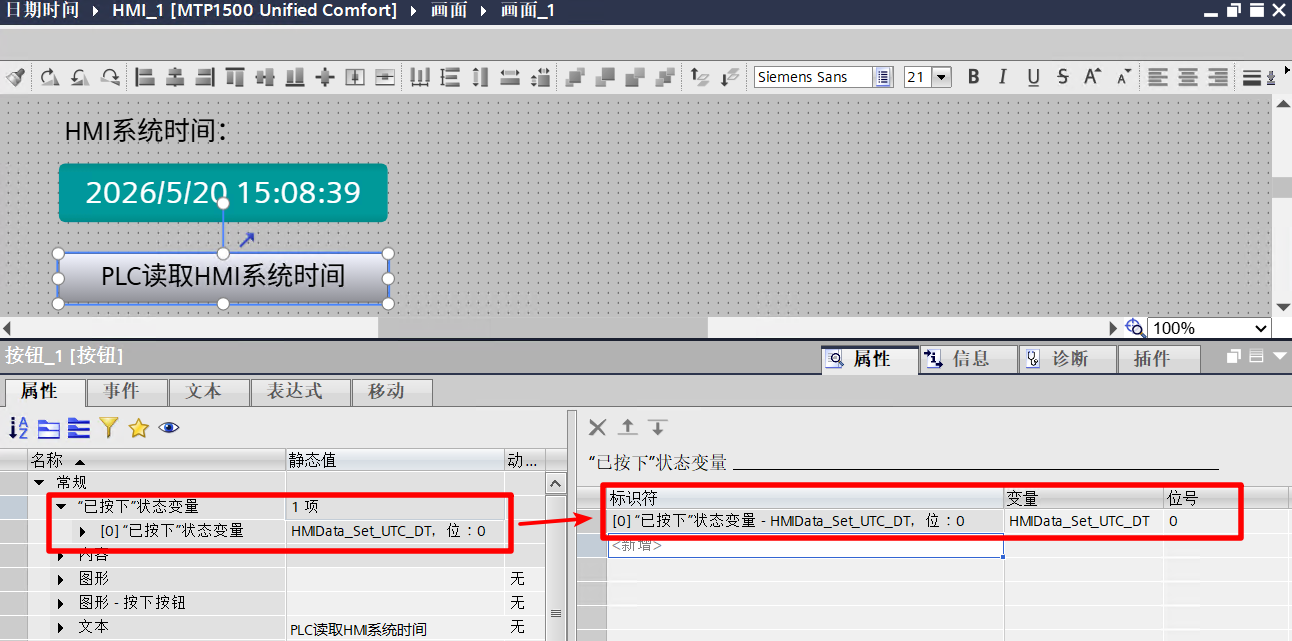1292x641 pixels.
Task: Show favorites with the star icon
Action: coord(139,428)
